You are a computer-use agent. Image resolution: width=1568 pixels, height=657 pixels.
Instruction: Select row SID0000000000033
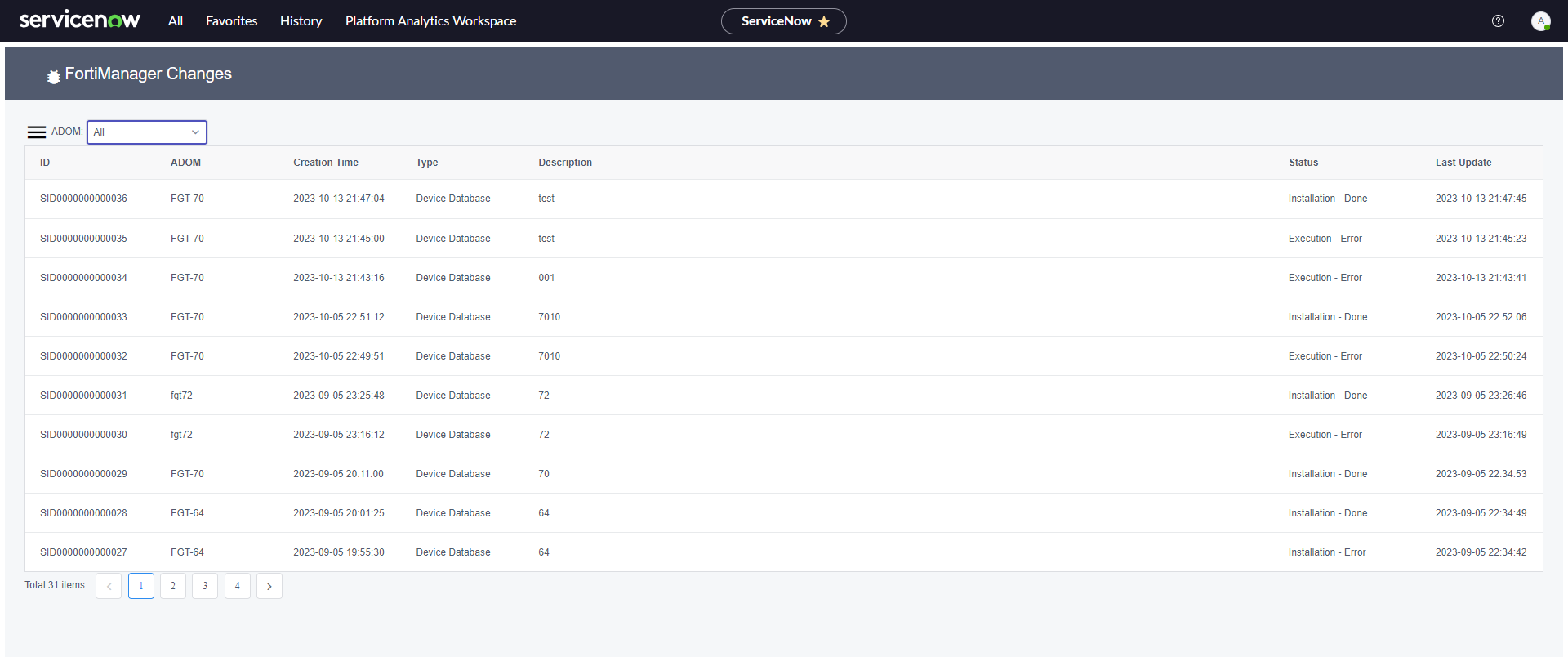pyautogui.click(x=784, y=317)
